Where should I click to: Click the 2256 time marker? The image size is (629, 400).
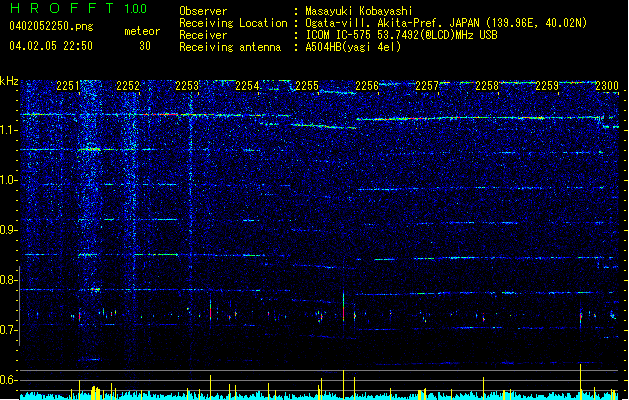pyautogui.click(x=367, y=86)
